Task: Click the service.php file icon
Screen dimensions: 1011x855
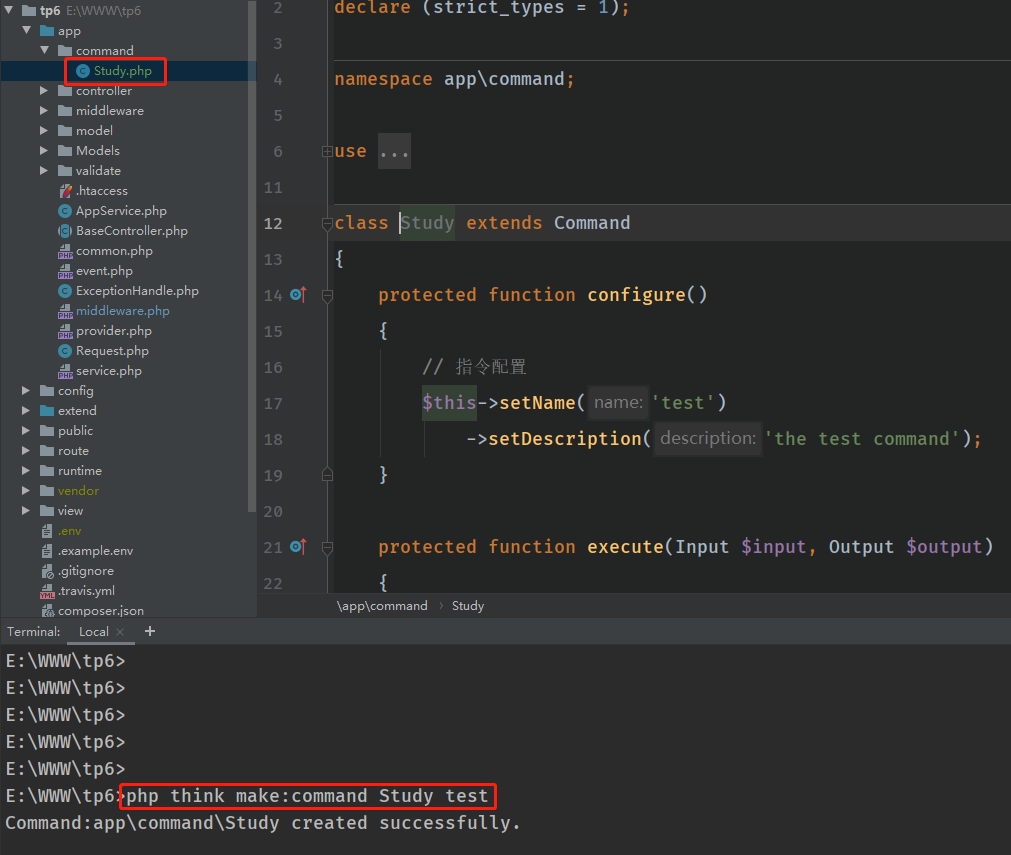Action: [x=65, y=371]
